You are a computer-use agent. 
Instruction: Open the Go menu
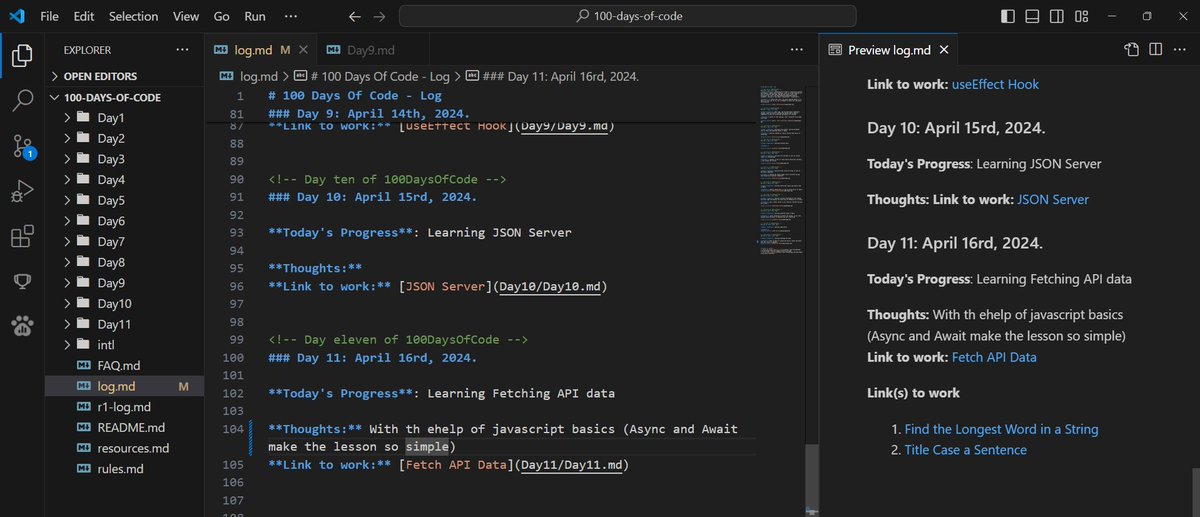[222, 16]
